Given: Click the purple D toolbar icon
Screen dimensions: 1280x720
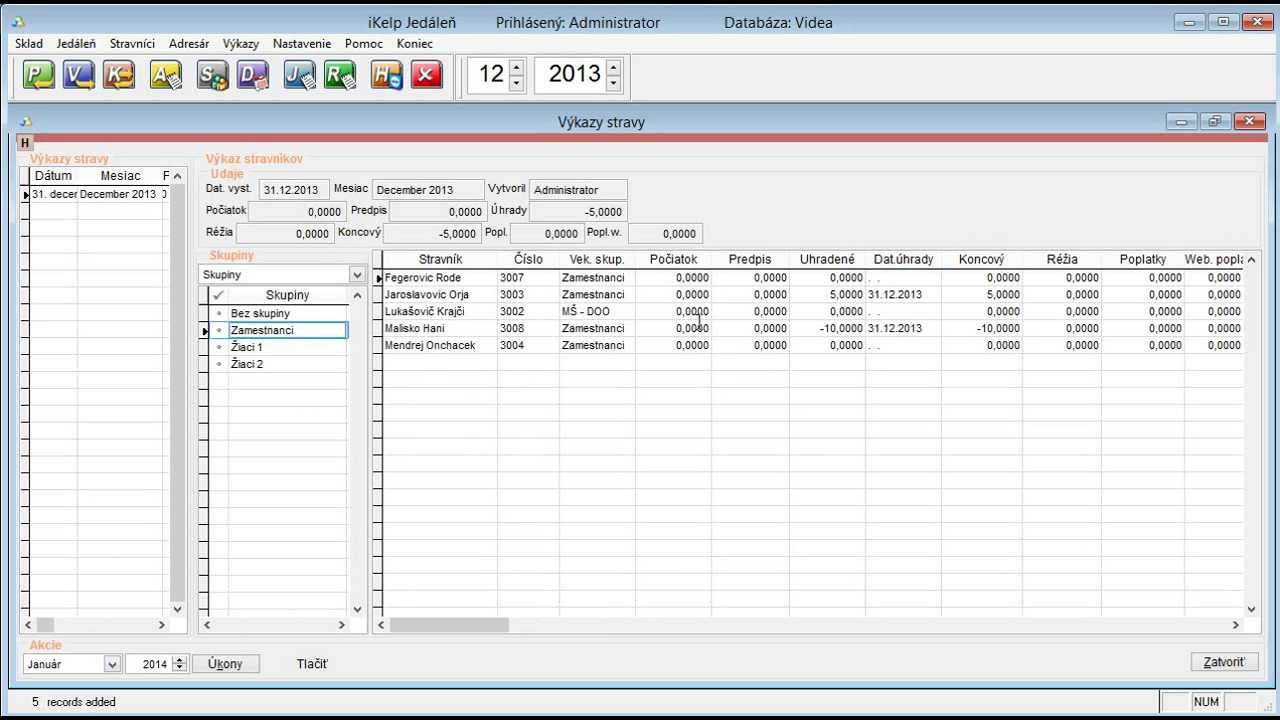Looking at the screenshot, I should click(x=253, y=75).
